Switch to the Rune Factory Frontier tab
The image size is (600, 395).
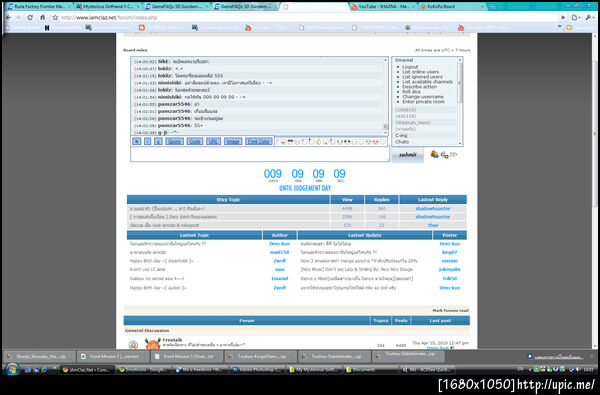tap(38, 7)
